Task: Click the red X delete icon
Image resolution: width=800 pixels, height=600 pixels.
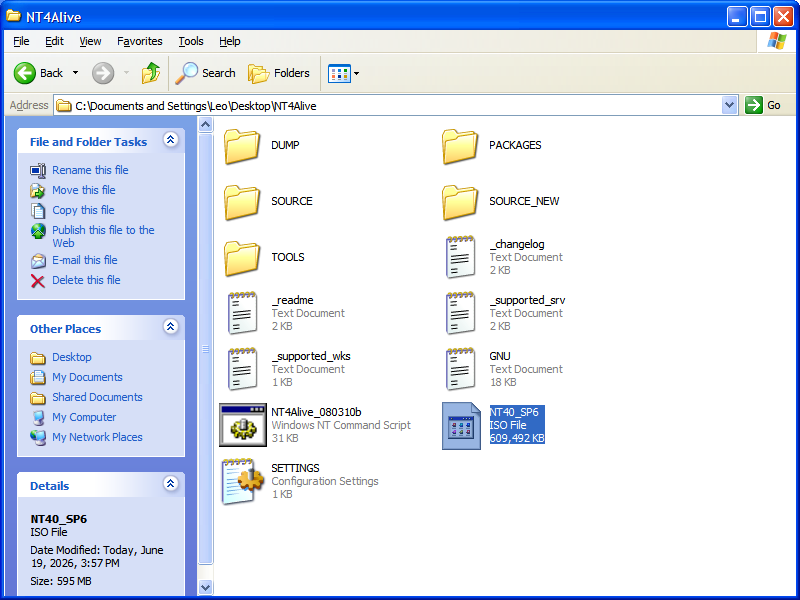Action: pos(38,281)
